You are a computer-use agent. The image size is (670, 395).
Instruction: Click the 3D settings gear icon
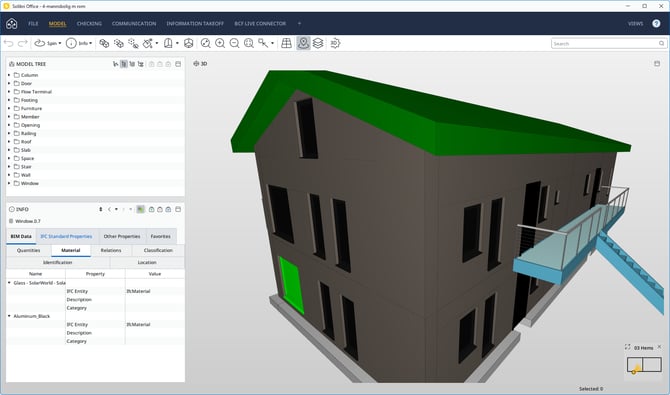[x=335, y=43]
